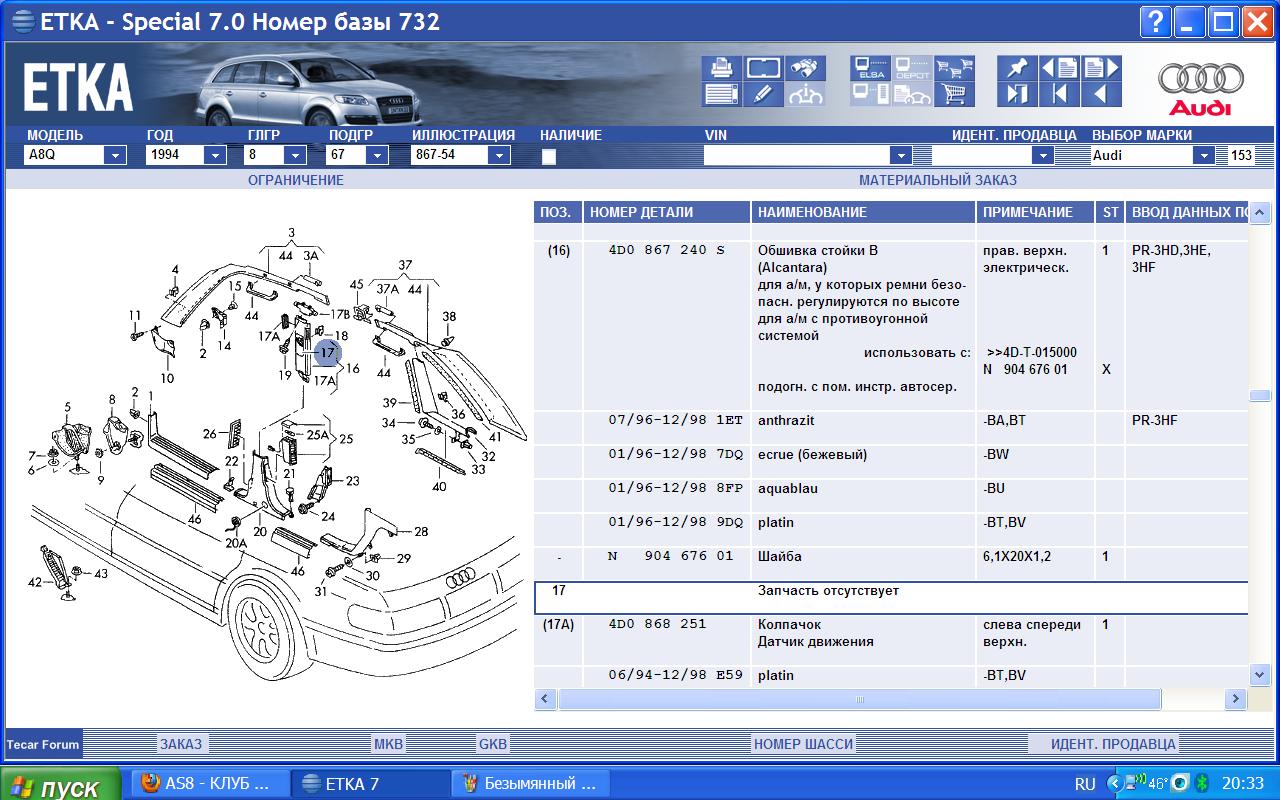Open the ЗАКАЗ tab at bottom
Screen dimensions: 1280x800
[181, 744]
